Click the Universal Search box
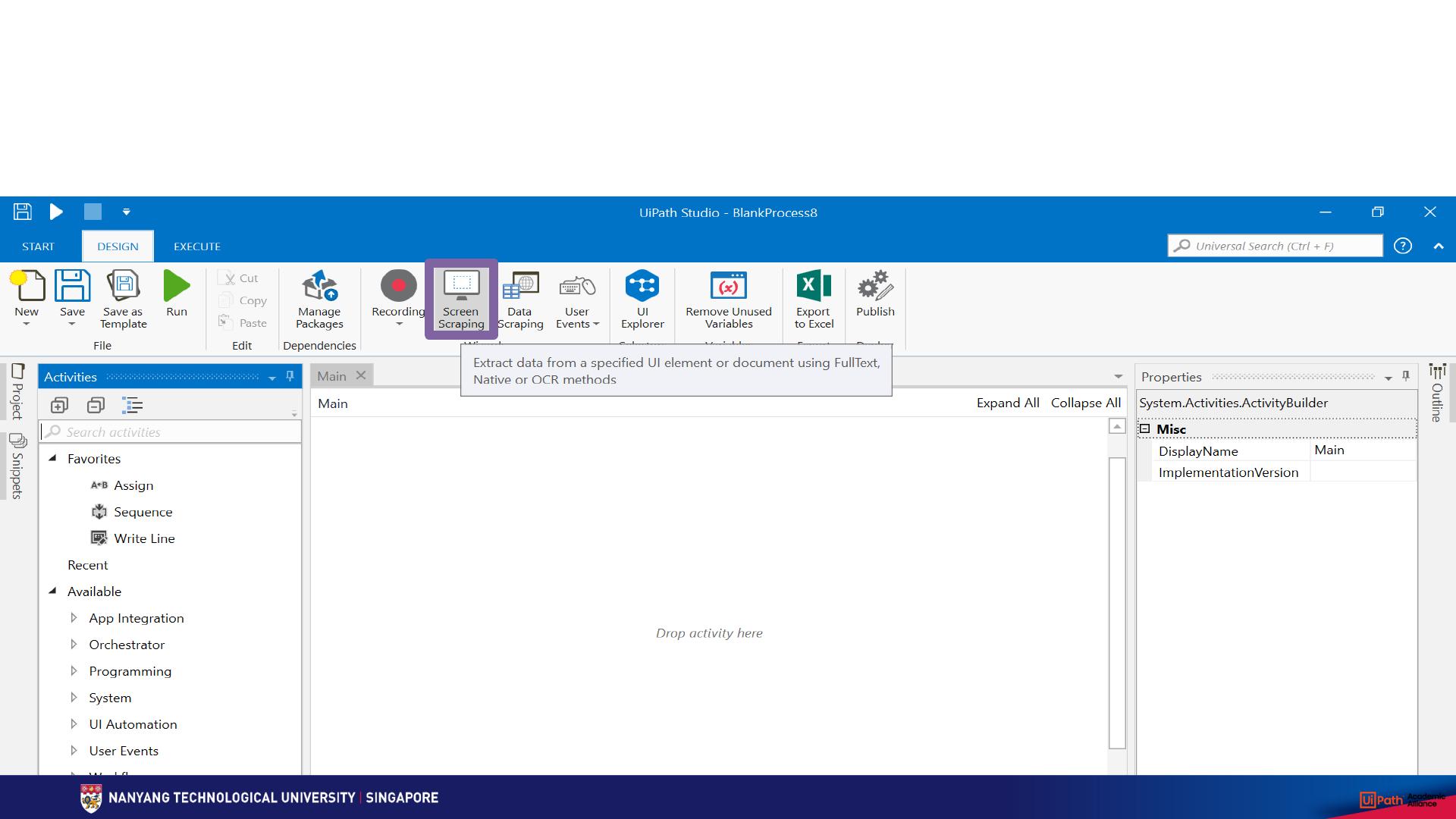The width and height of the screenshot is (1456, 819). coord(1276,246)
